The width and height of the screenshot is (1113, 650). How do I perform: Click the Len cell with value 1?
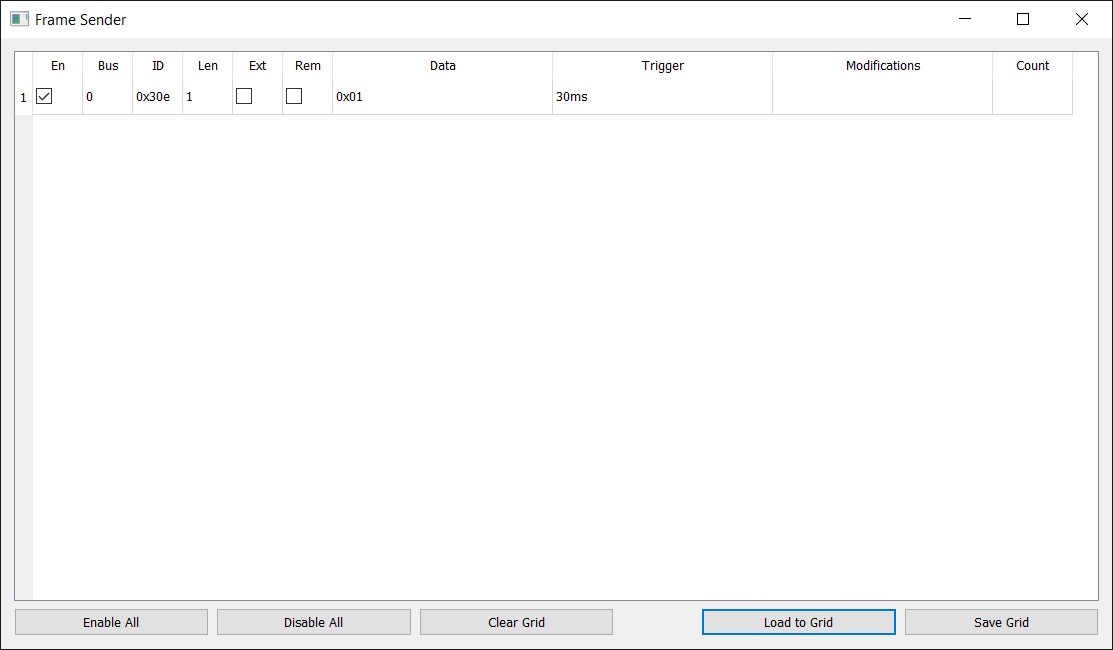[208, 97]
